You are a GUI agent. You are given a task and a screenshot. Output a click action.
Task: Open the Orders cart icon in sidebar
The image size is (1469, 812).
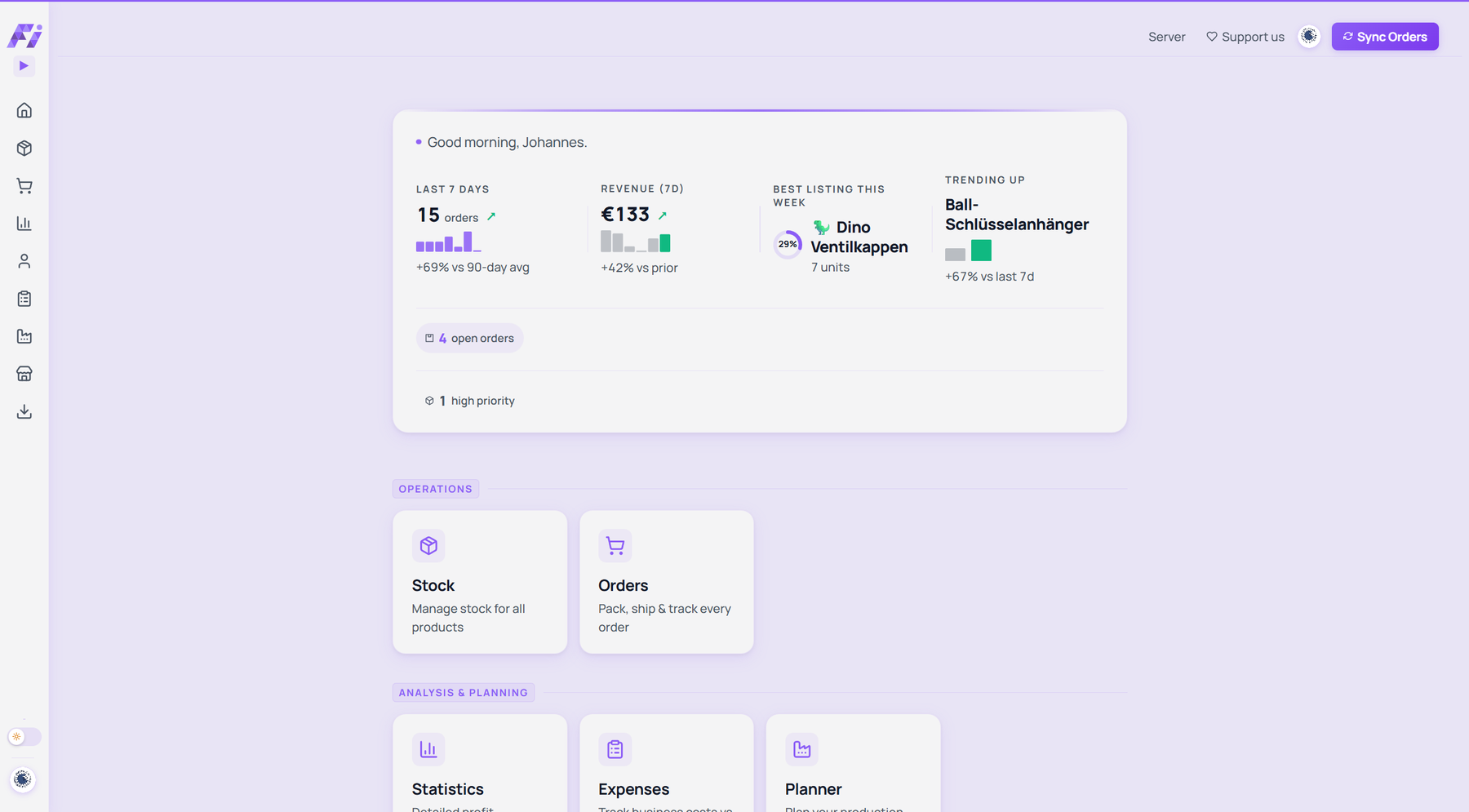pos(24,186)
